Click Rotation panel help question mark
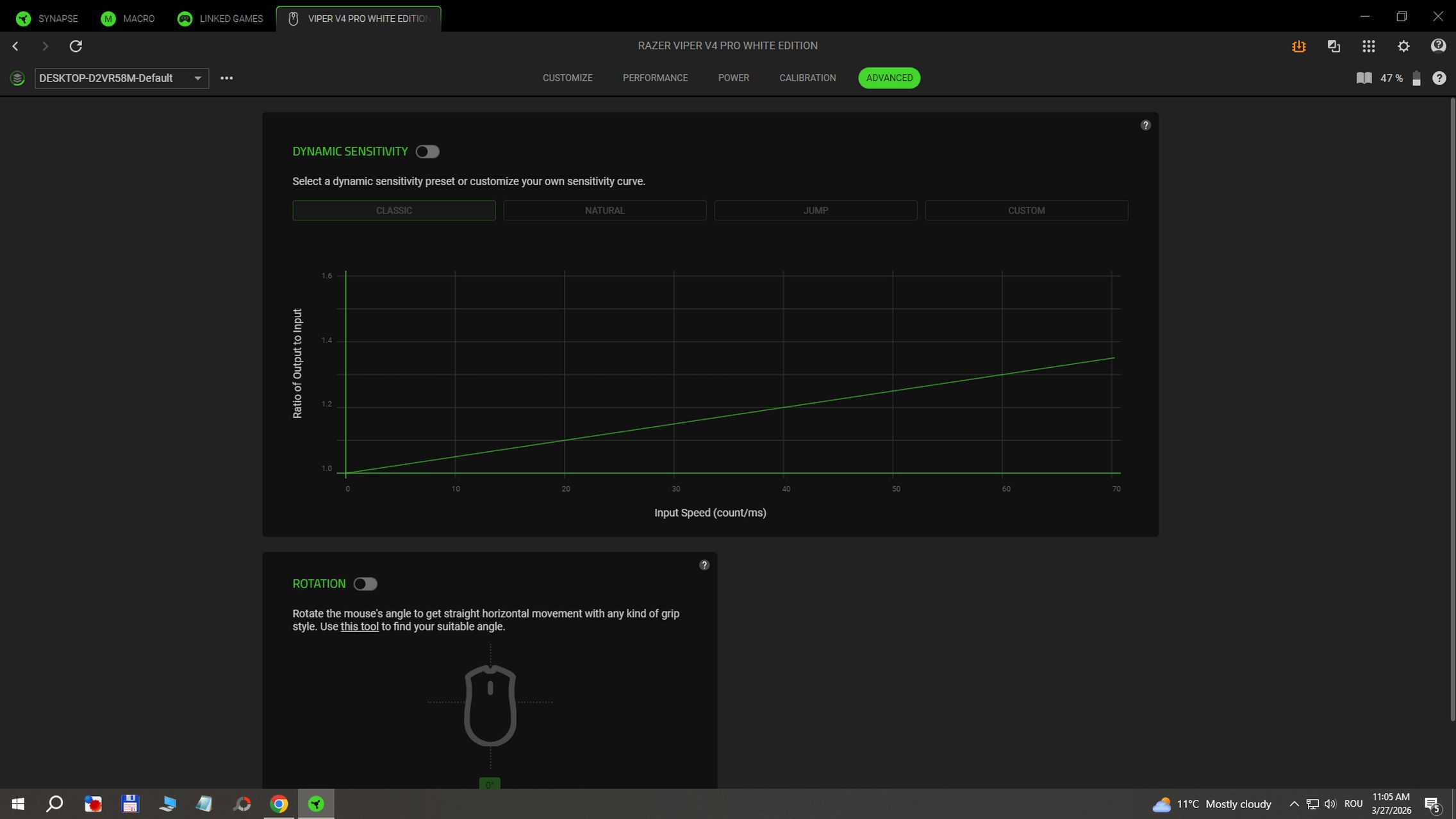 point(704,565)
